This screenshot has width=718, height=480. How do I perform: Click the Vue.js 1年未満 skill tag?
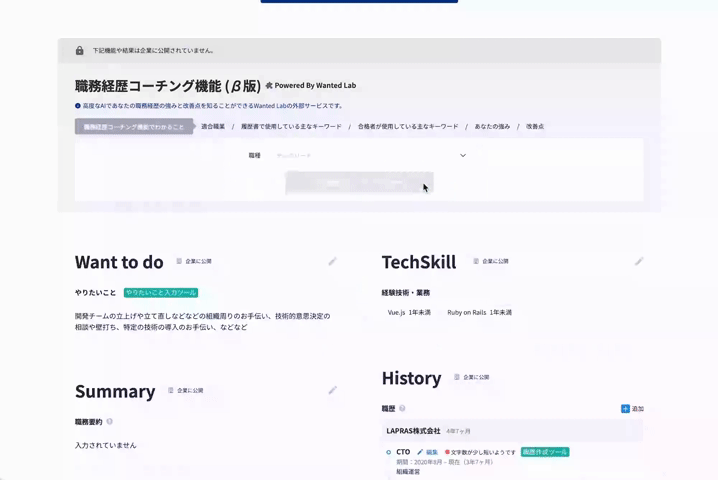[x=409, y=313]
